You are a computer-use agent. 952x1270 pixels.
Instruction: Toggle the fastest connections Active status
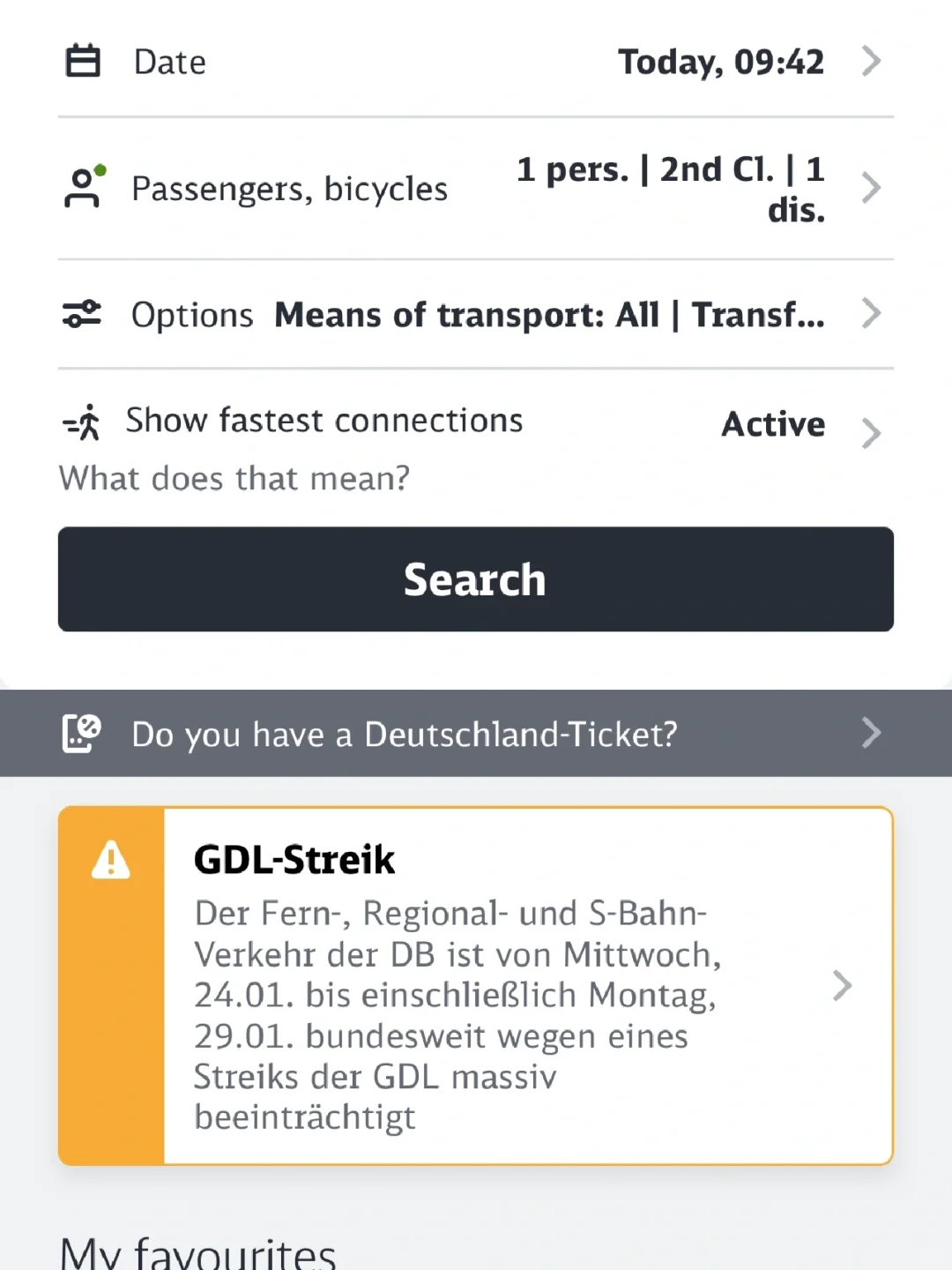click(x=773, y=424)
